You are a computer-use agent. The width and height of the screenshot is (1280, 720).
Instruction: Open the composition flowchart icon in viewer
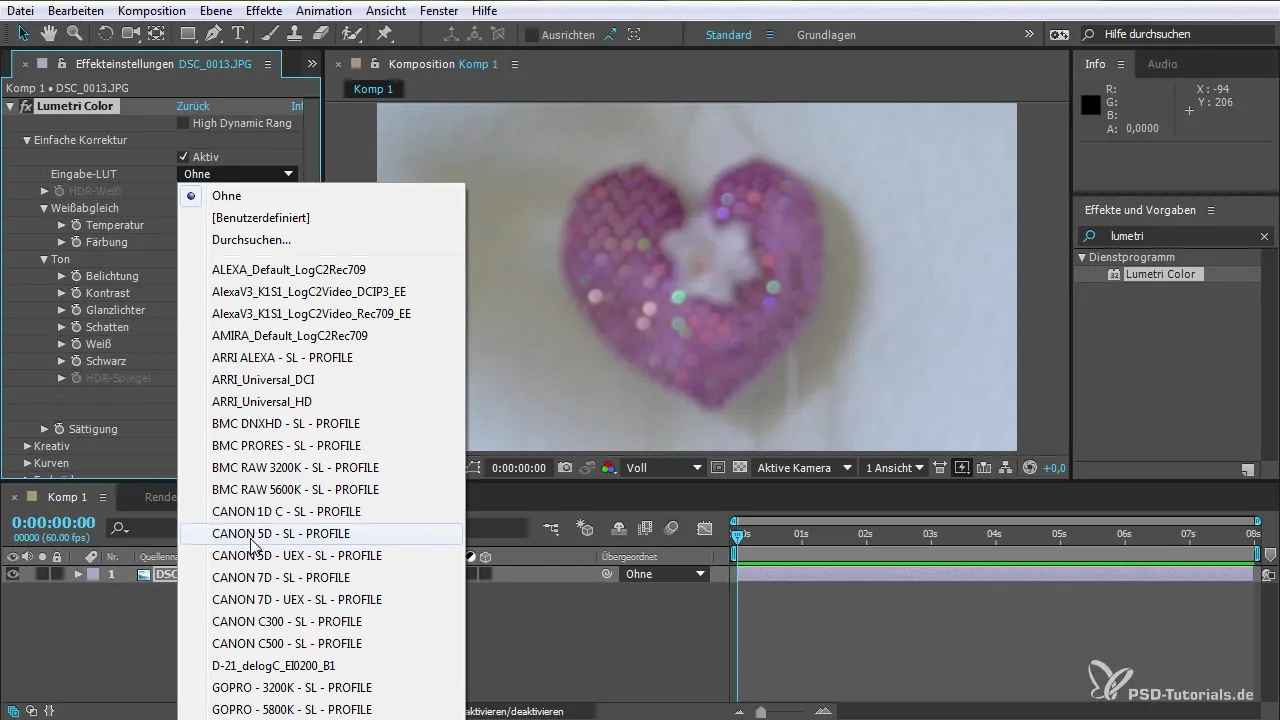(1007, 468)
